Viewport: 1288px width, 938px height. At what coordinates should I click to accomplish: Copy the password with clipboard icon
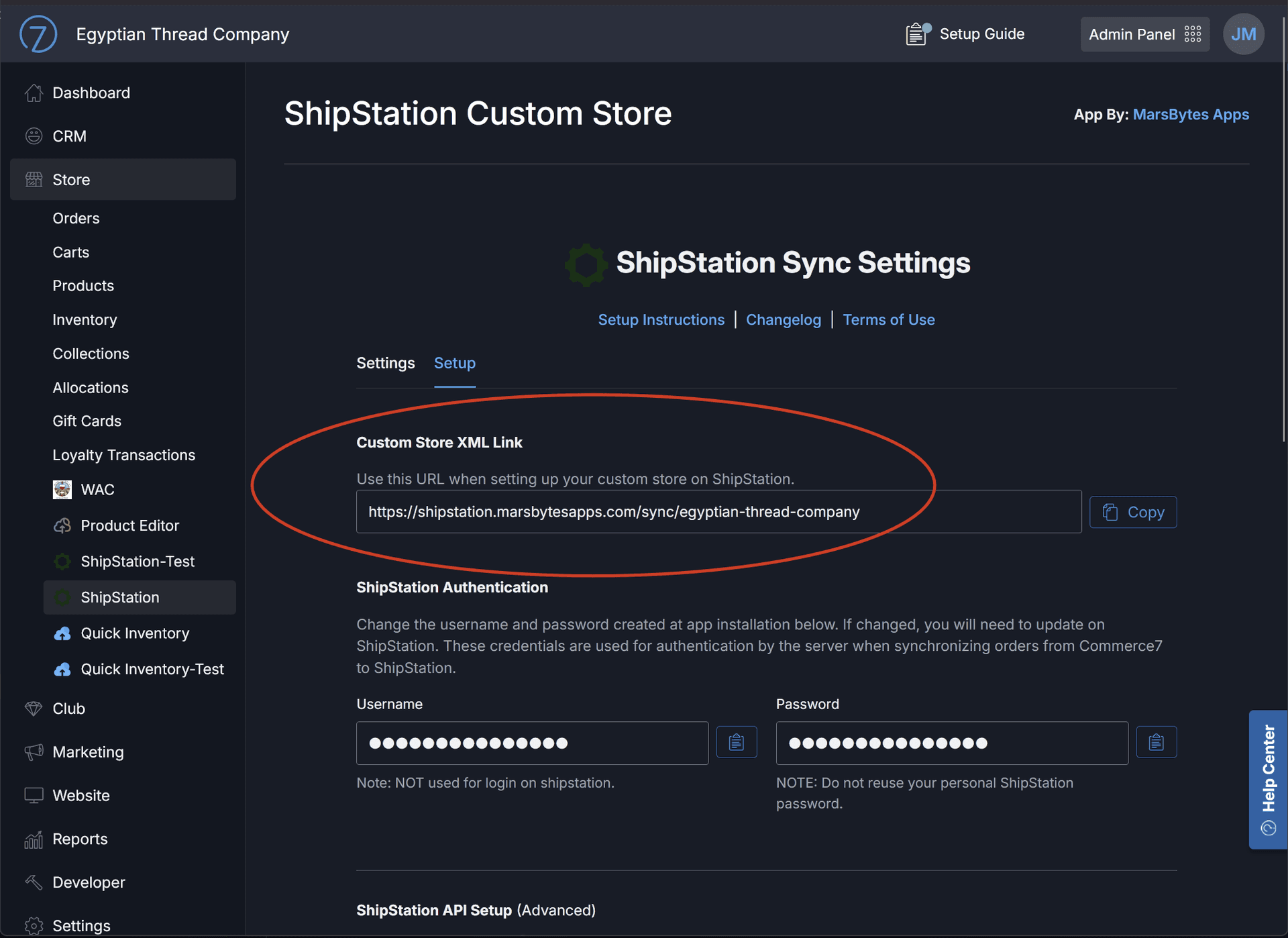click(1156, 741)
